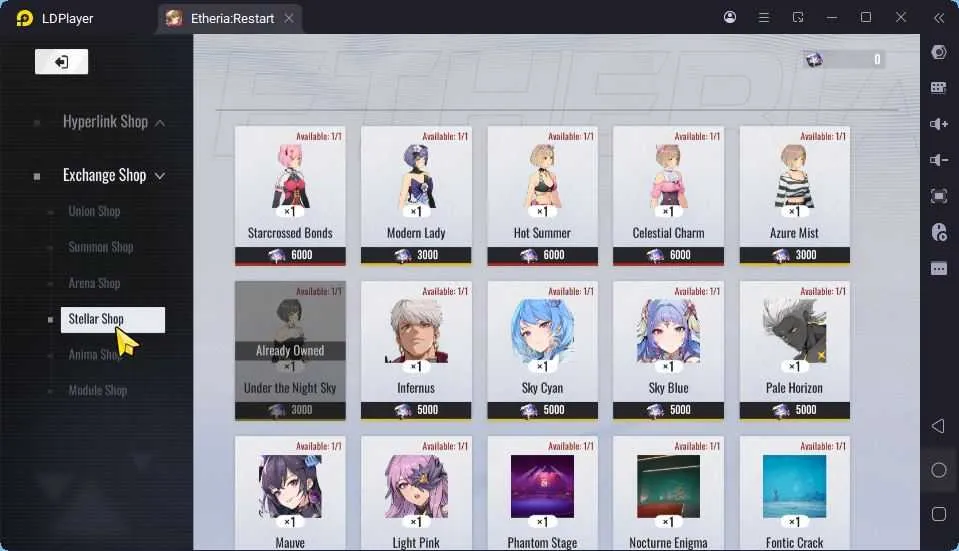Buy Starcrossed Bonds for 6000
This screenshot has height=551, width=959.
click(290, 256)
